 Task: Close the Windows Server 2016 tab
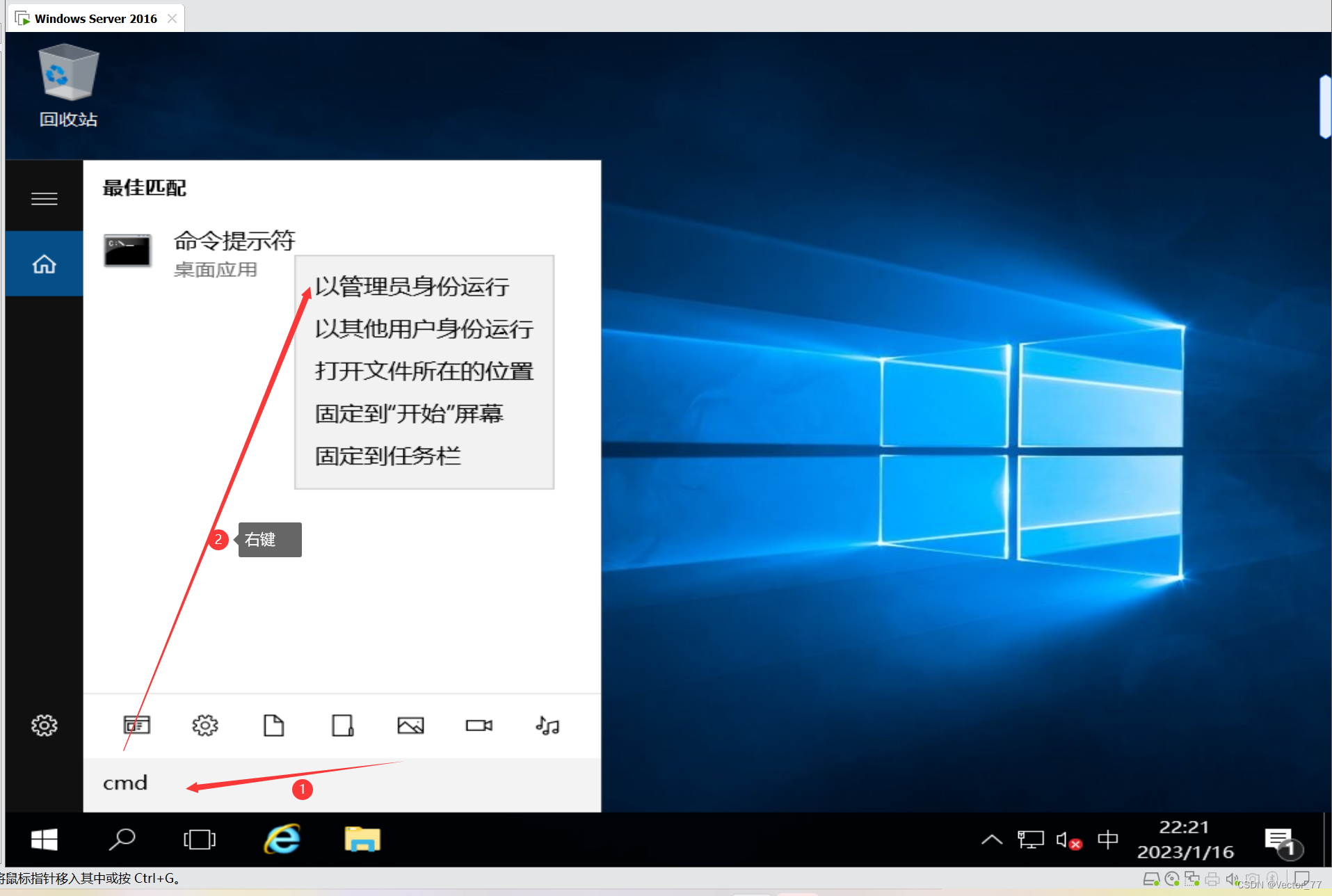(x=172, y=18)
